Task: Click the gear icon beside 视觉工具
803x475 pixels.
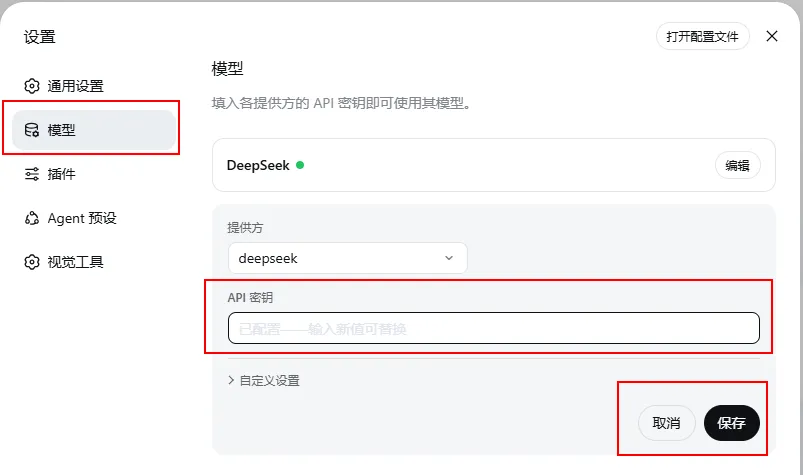Action: (x=32, y=262)
